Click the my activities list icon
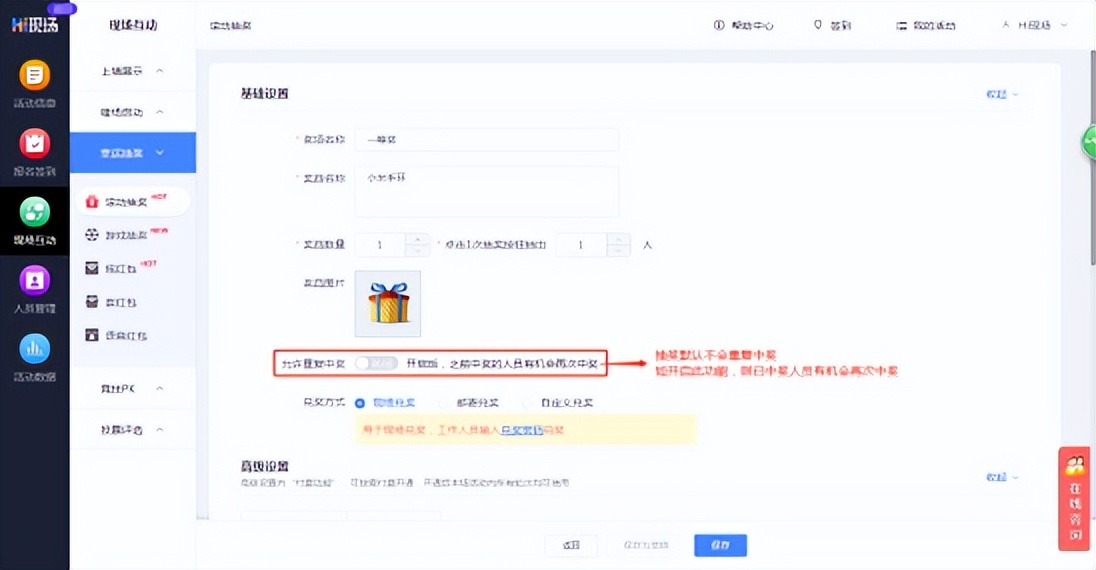 click(902, 26)
